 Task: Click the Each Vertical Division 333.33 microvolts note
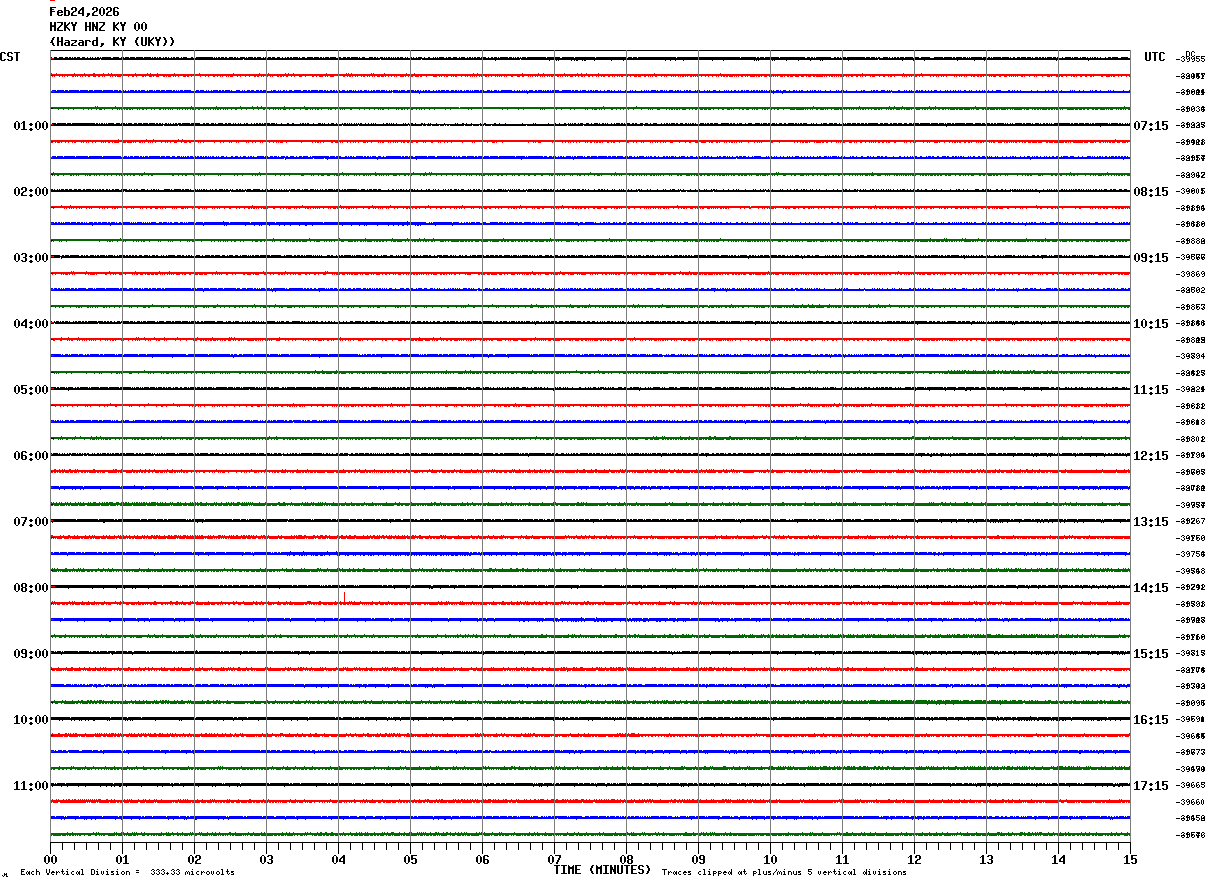click(128, 873)
